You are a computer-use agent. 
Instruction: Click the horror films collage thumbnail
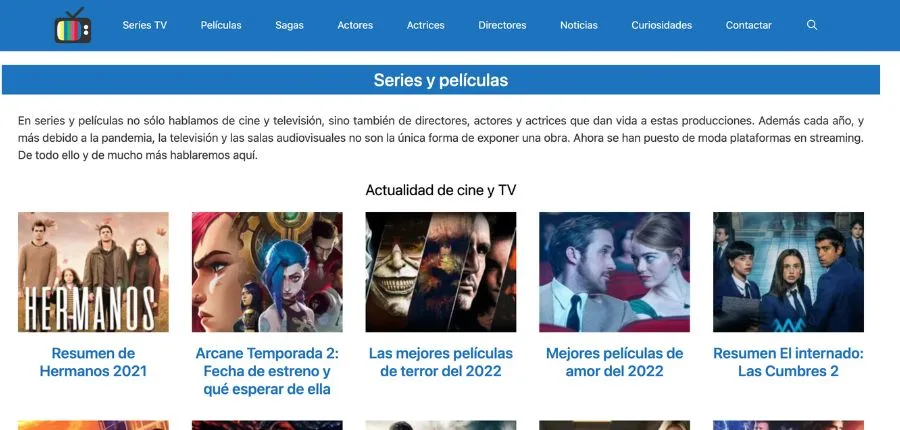(441, 272)
